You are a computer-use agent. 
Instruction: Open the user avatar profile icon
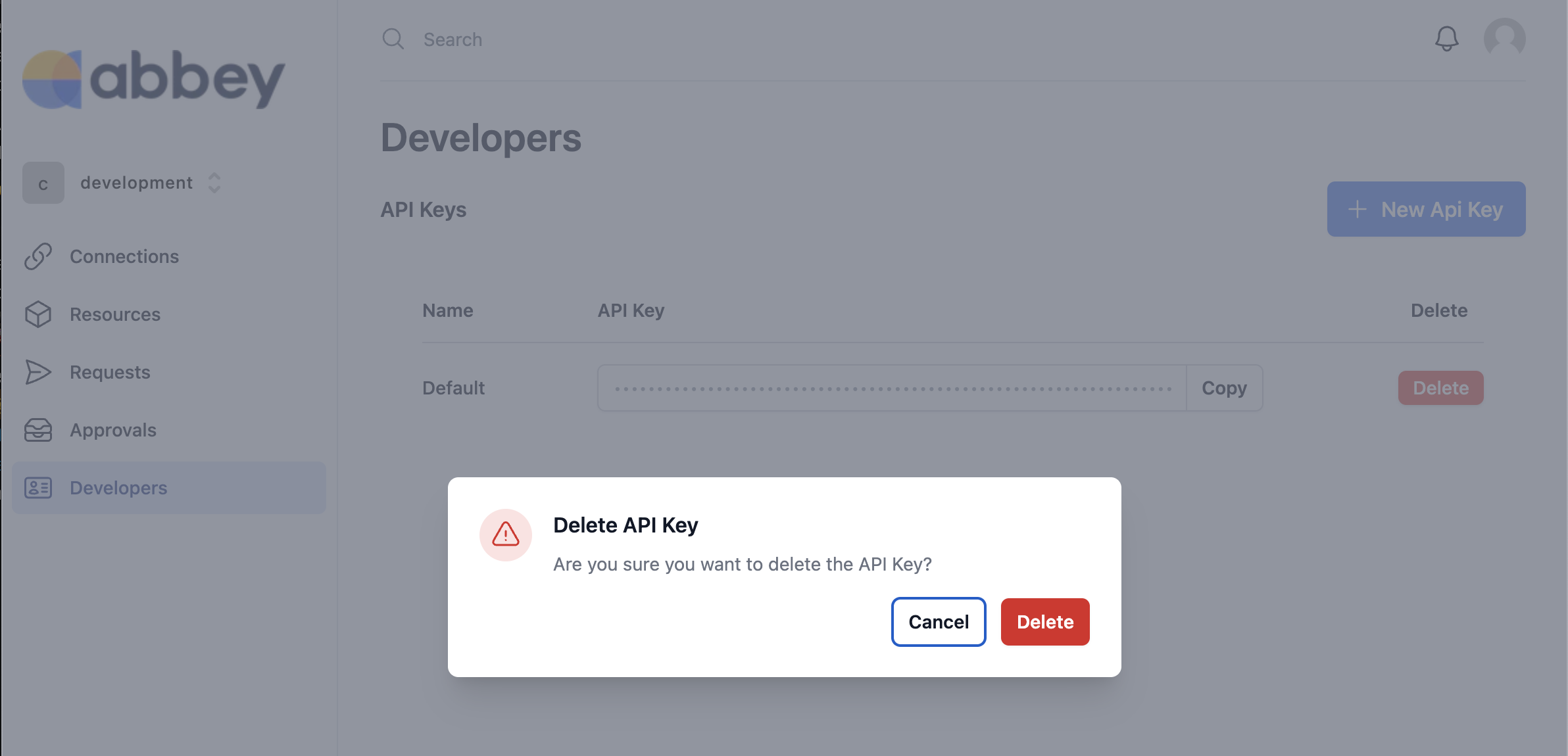coord(1504,39)
